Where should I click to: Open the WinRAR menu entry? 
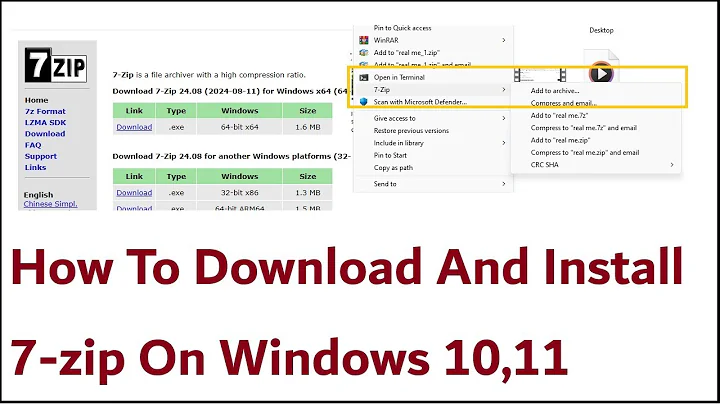pyautogui.click(x=386, y=40)
